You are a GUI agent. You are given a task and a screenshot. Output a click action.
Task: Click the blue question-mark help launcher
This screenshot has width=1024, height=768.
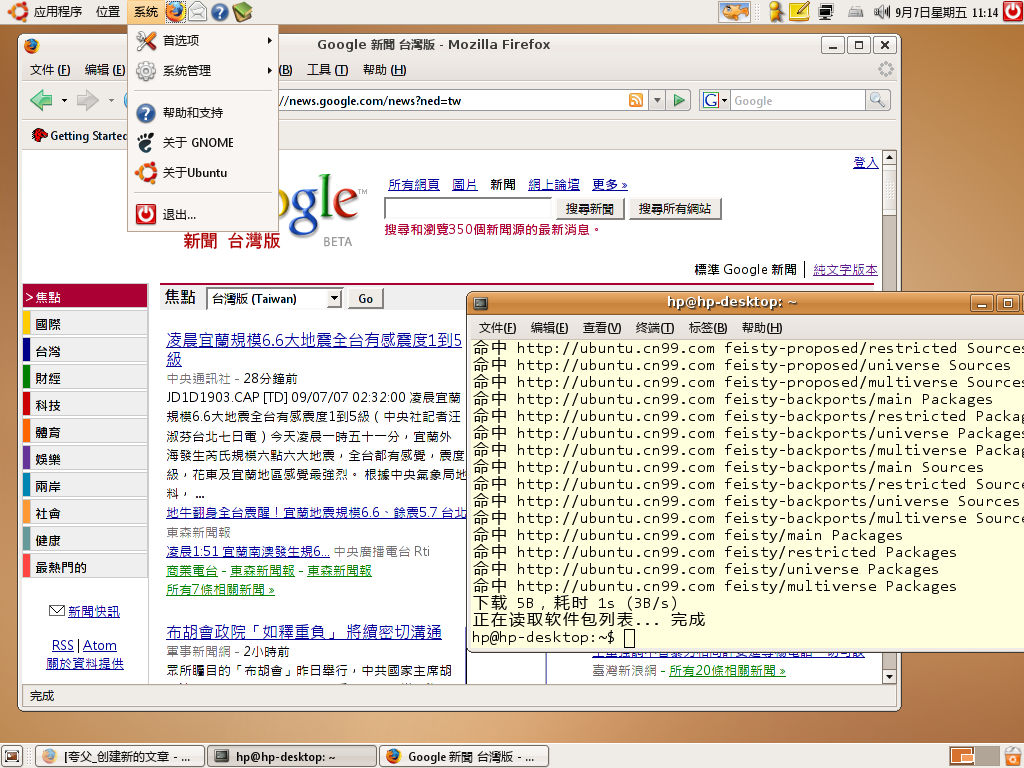tap(219, 12)
